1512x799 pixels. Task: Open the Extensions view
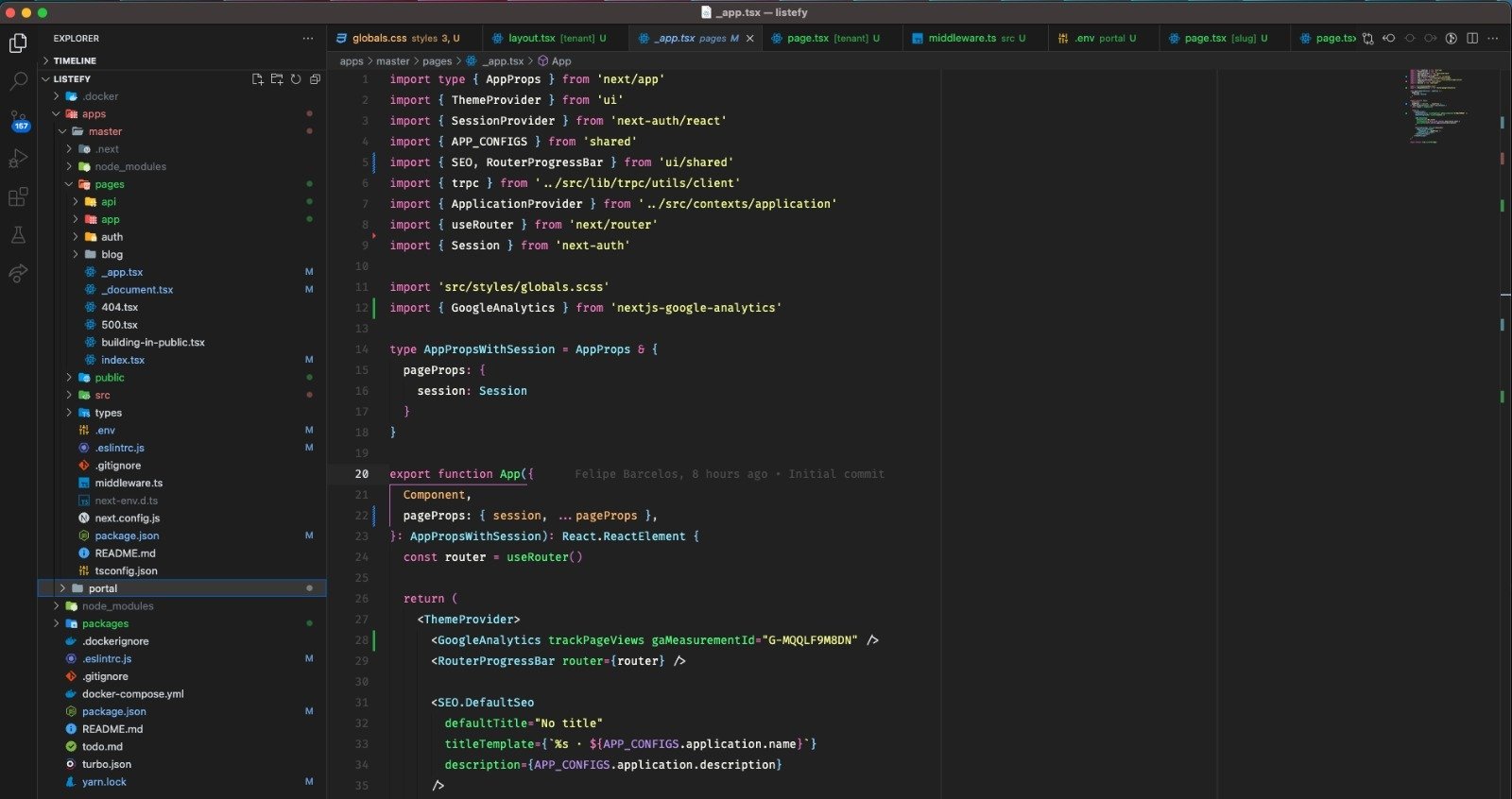pyautogui.click(x=18, y=197)
